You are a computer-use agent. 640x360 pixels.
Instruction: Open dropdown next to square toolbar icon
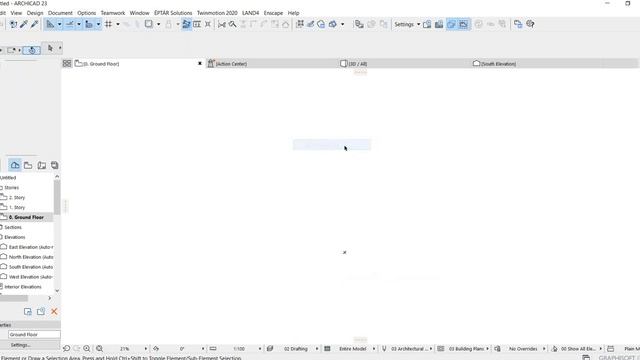point(158,24)
